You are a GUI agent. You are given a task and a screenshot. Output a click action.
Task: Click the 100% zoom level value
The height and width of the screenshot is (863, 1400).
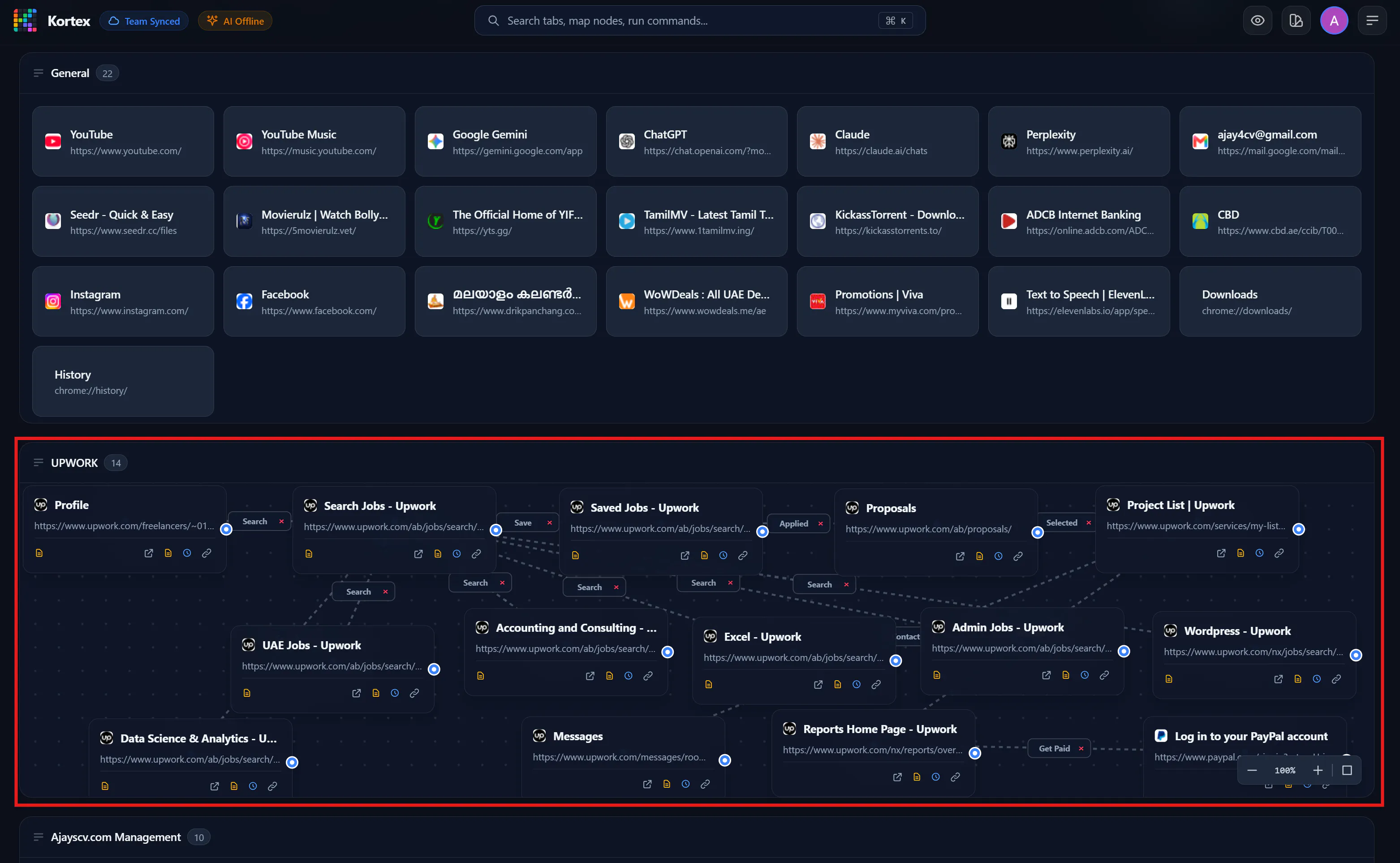click(x=1285, y=770)
